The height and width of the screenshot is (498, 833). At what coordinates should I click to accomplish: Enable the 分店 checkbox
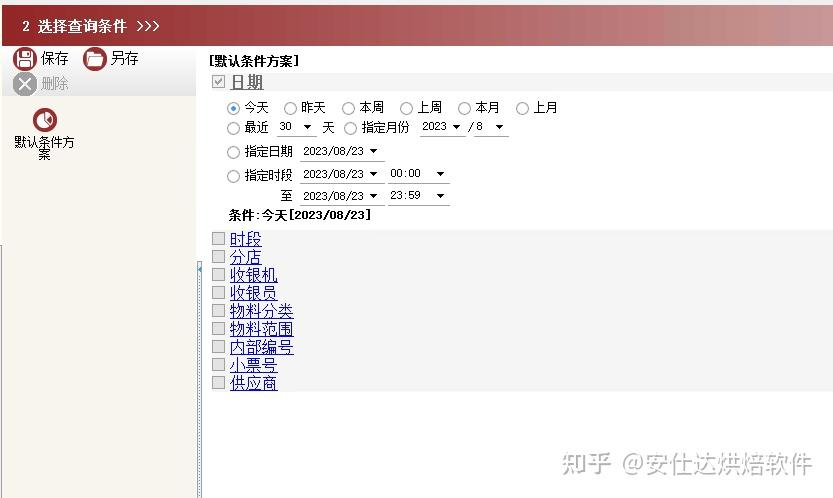click(x=218, y=256)
